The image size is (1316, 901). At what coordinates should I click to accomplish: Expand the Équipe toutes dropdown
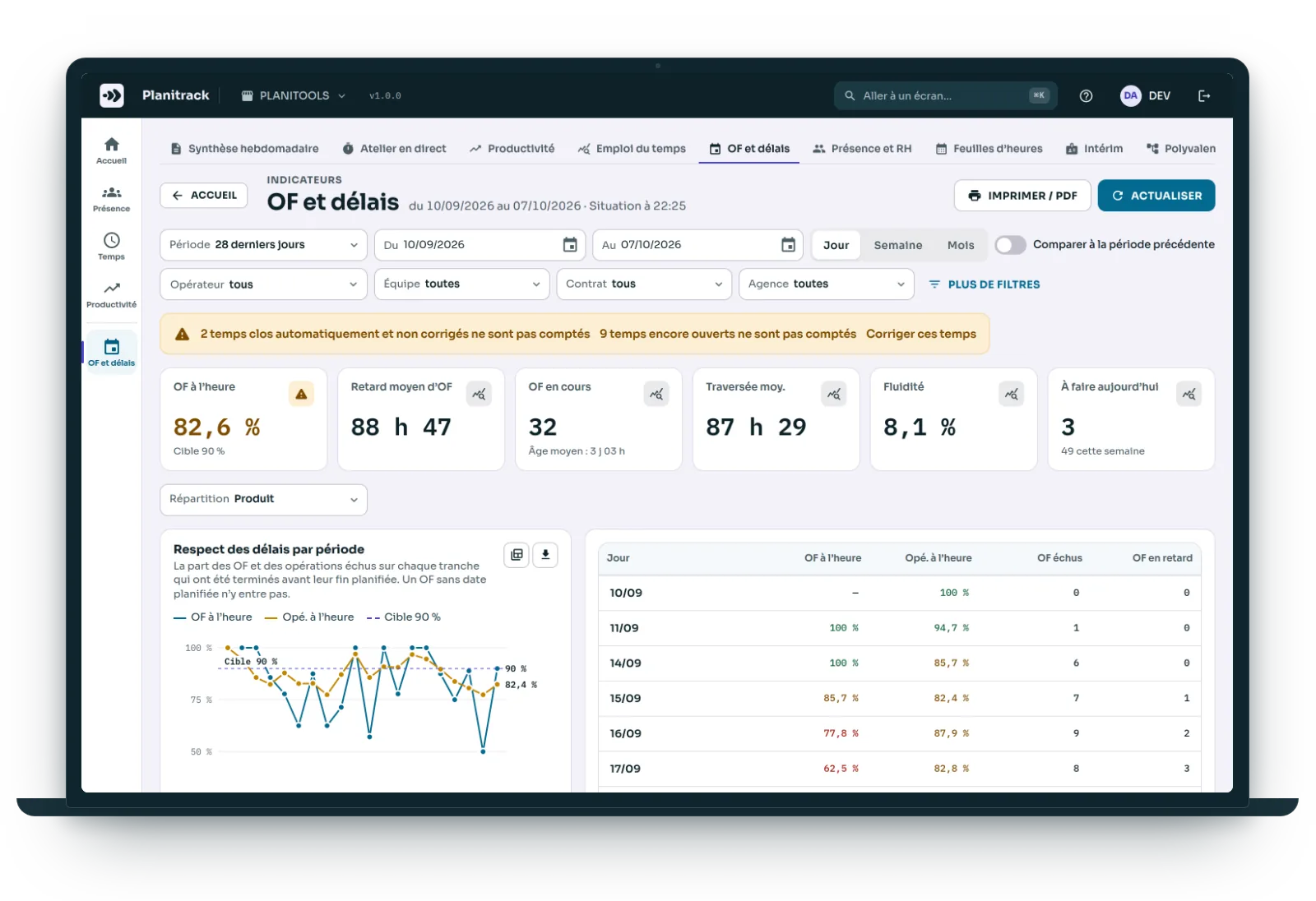(x=461, y=284)
